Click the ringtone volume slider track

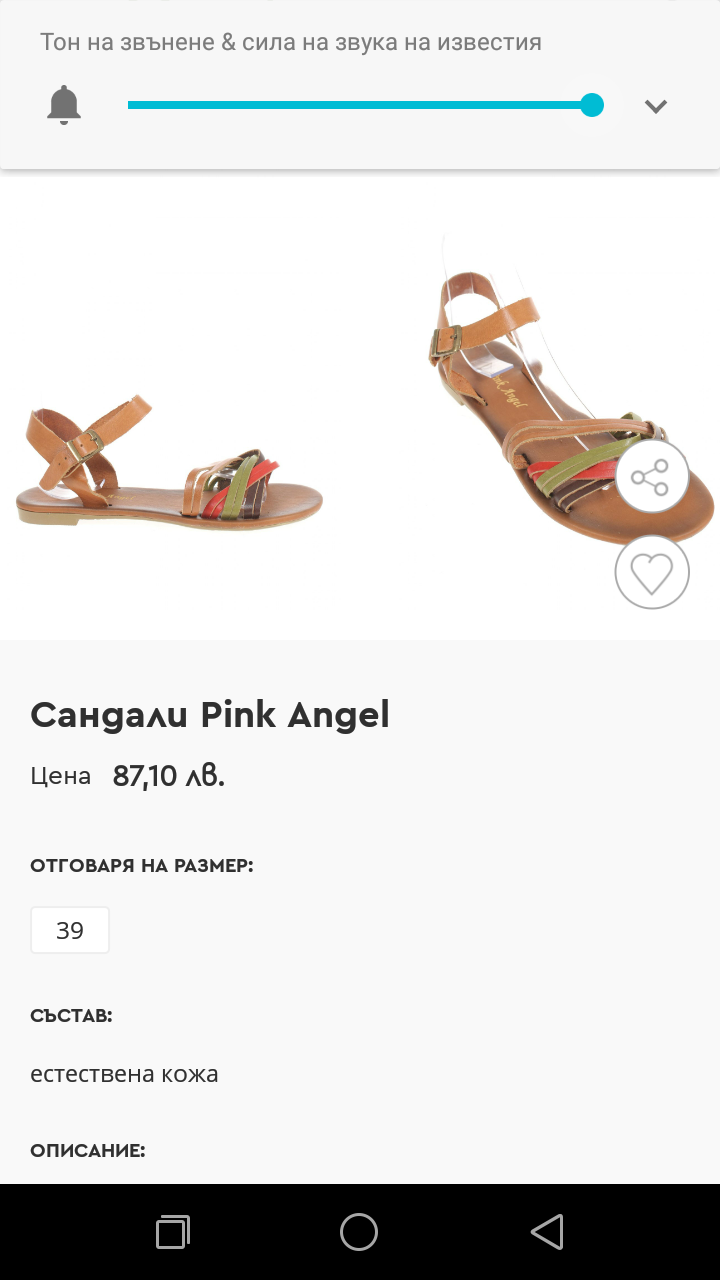tap(360, 105)
